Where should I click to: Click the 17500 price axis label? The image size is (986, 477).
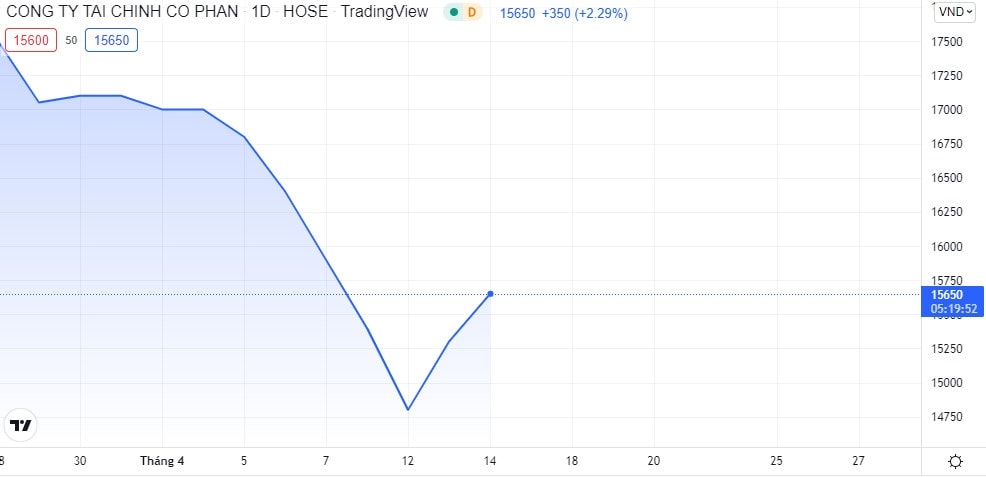tap(946, 41)
